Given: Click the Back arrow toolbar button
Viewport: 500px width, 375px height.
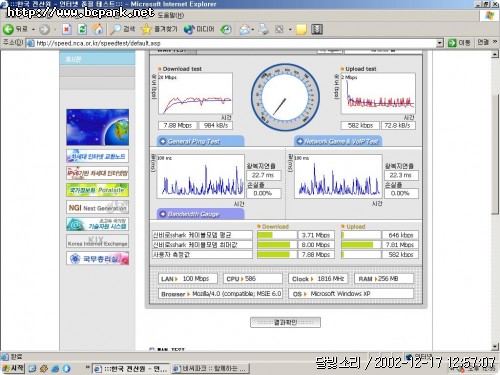Looking at the screenshot, I should [x=8, y=29].
